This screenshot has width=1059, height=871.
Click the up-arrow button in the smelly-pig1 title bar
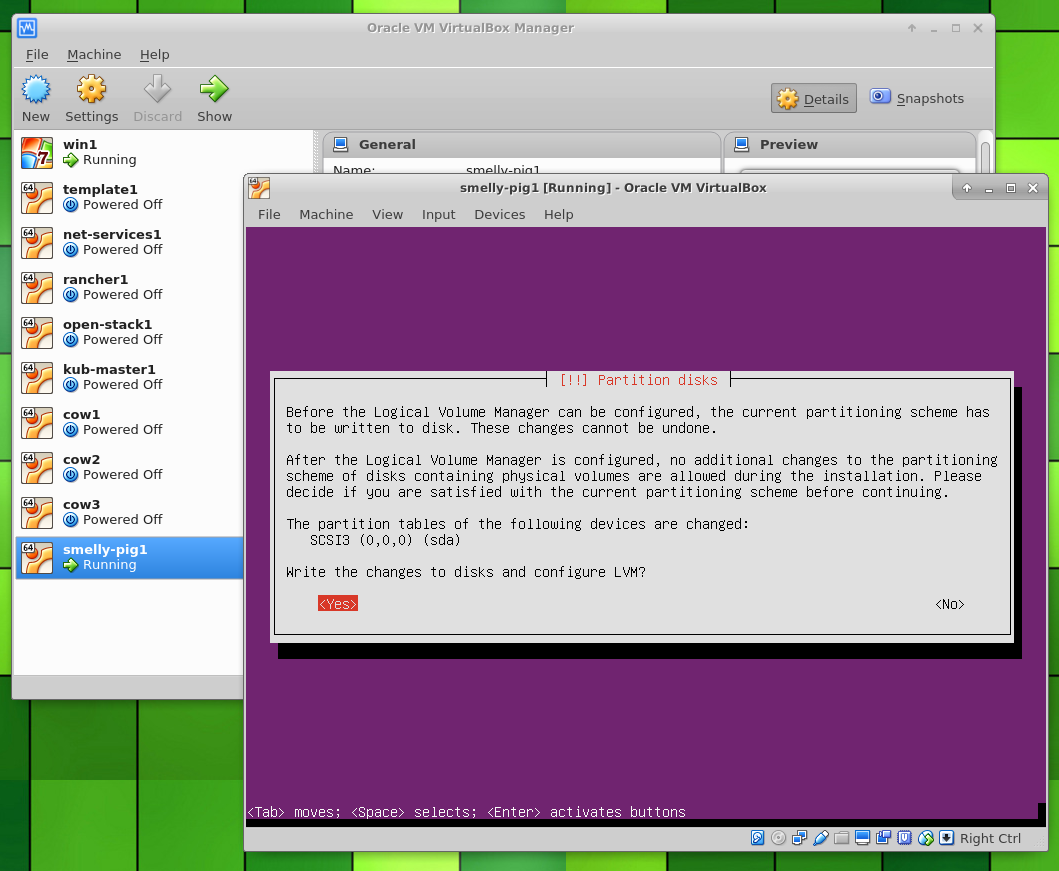tap(966, 188)
